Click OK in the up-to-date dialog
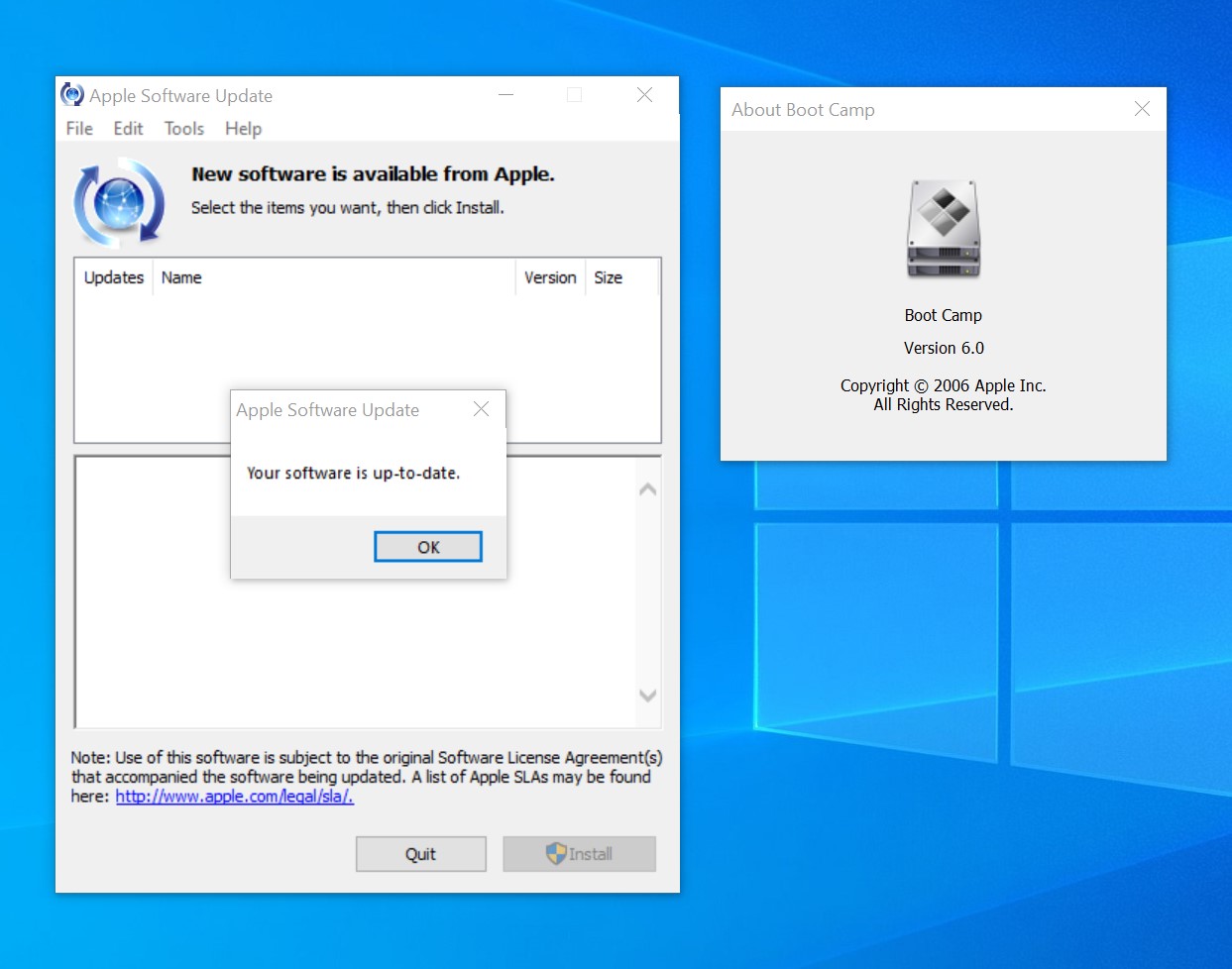1232x969 pixels. click(x=428, y=547)
